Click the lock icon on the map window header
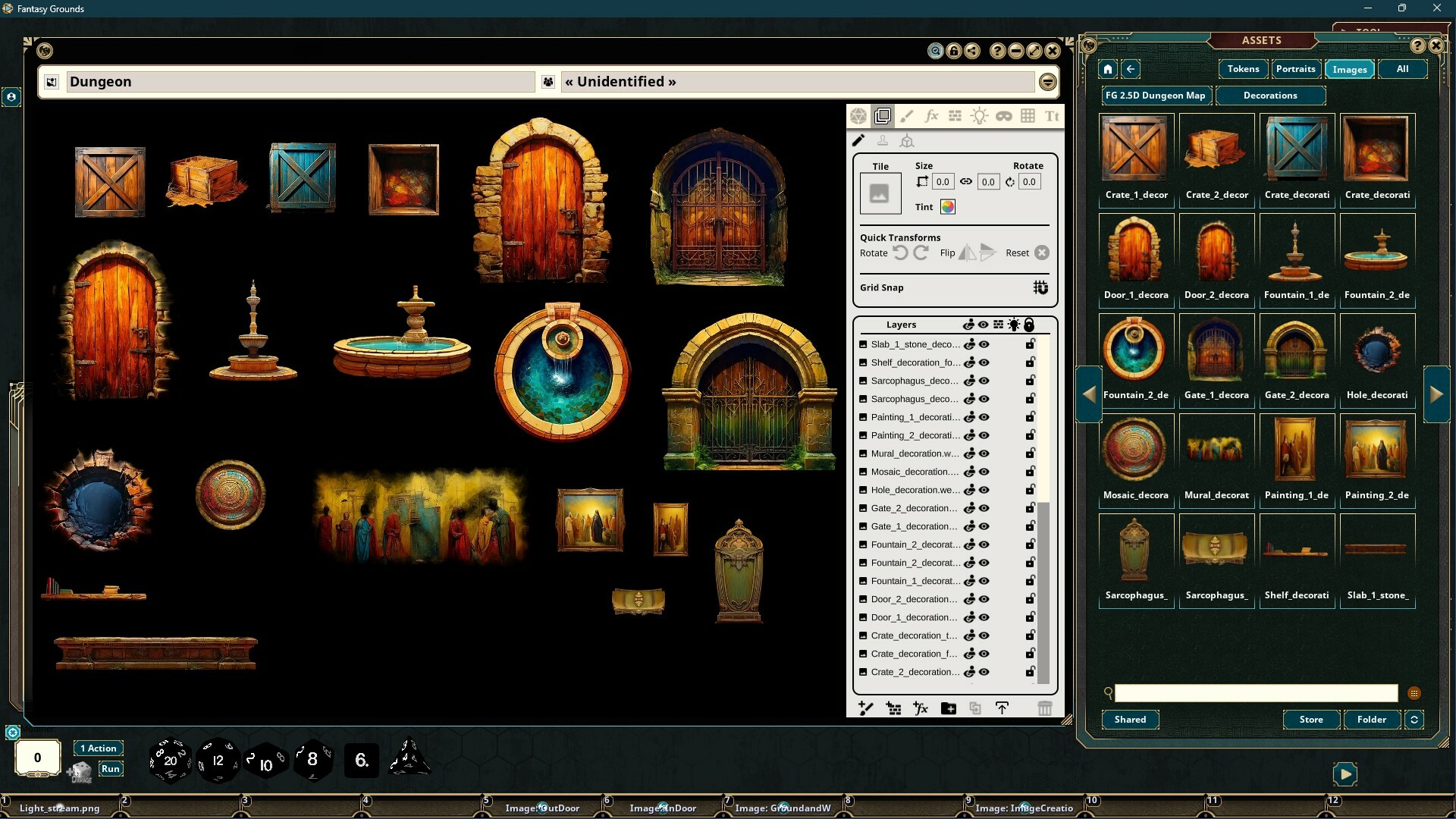 coord(954,51)
